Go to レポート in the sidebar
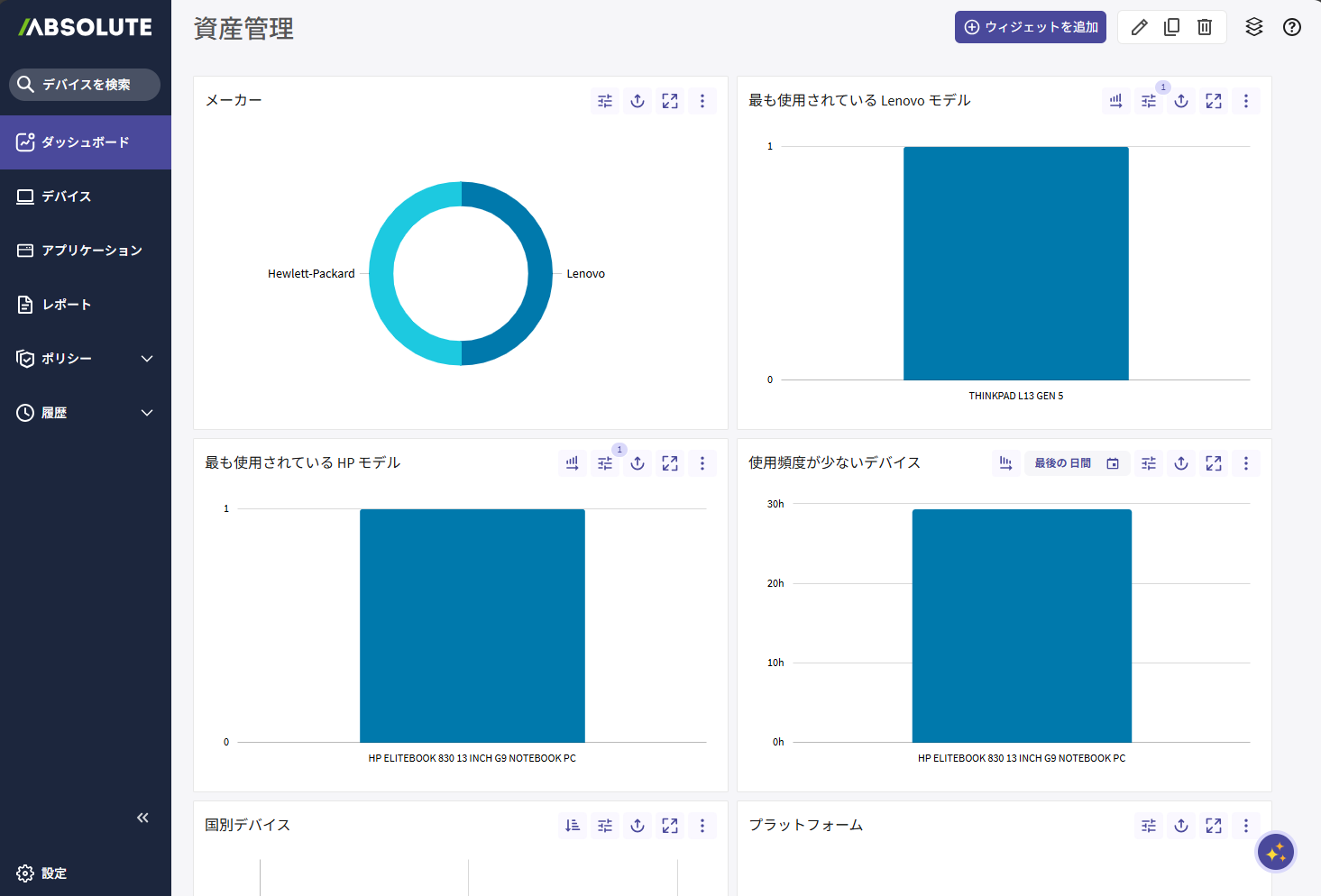 click(66, 305)
